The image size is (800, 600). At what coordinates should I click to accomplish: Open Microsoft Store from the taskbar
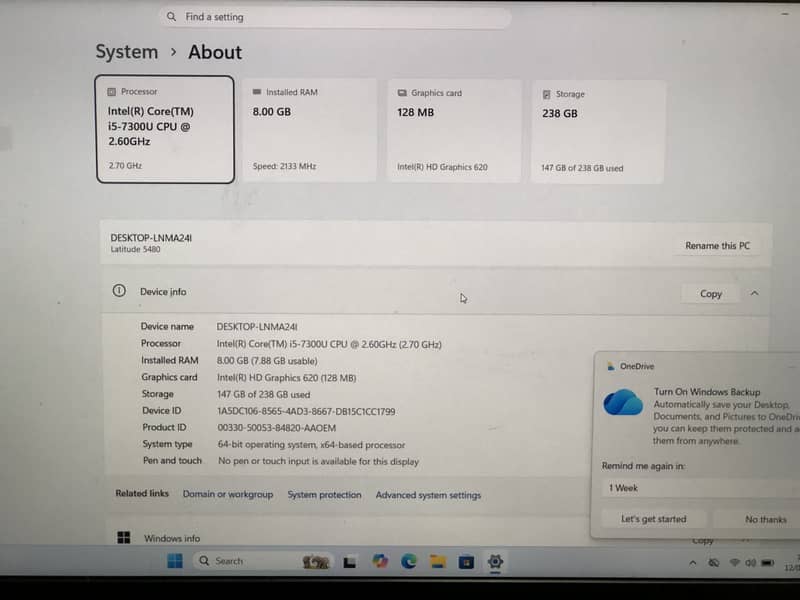[x=466, y=562]
